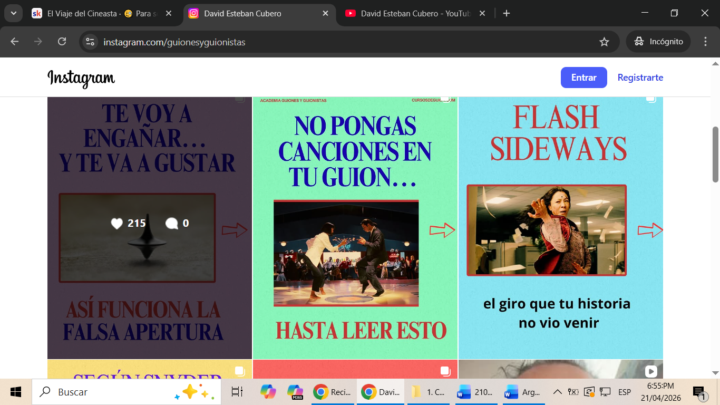Show hidden system tray icons chevron

pos(557,392)
